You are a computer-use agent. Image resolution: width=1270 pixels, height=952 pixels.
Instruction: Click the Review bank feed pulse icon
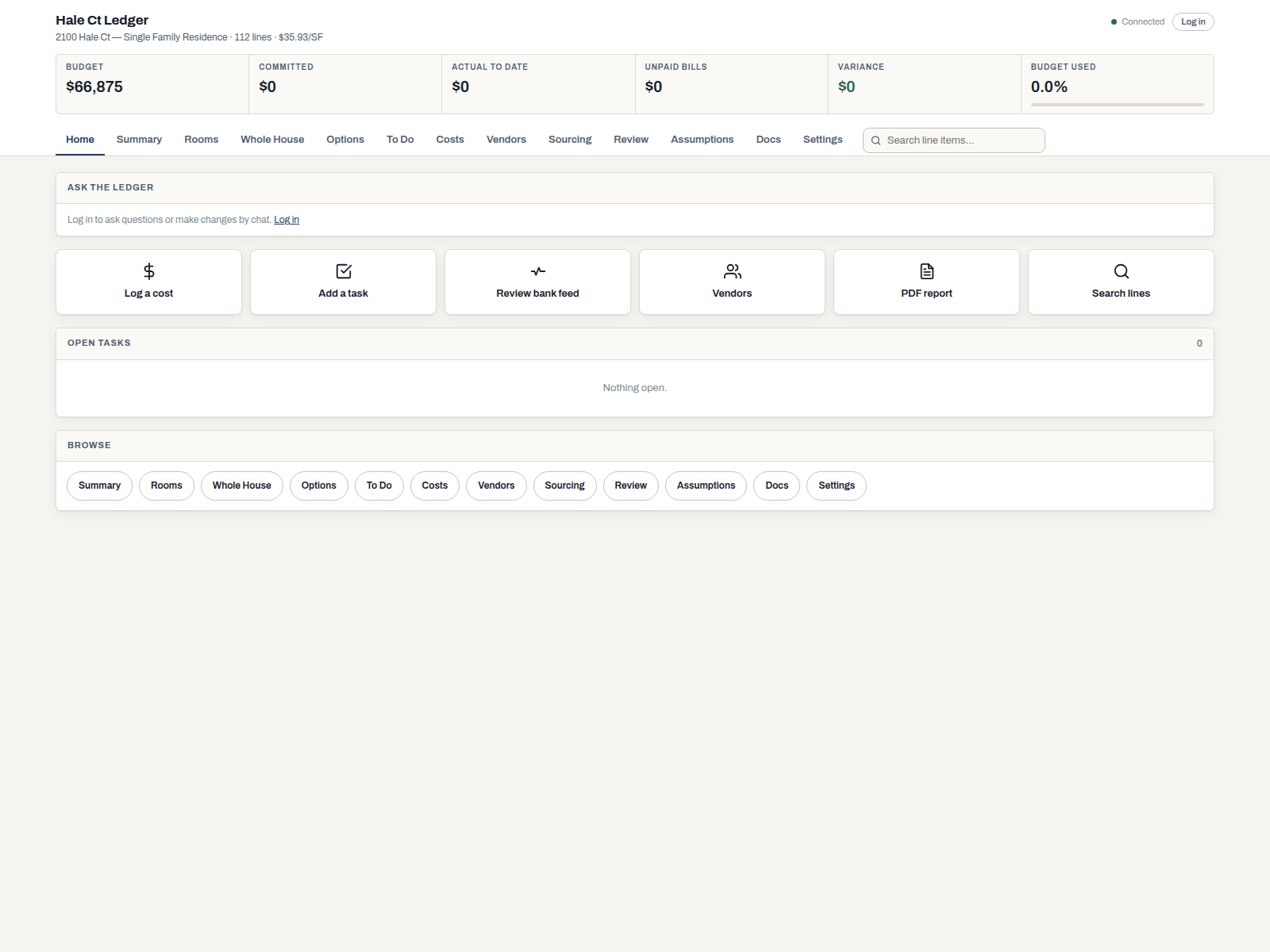tap(538, 271)
